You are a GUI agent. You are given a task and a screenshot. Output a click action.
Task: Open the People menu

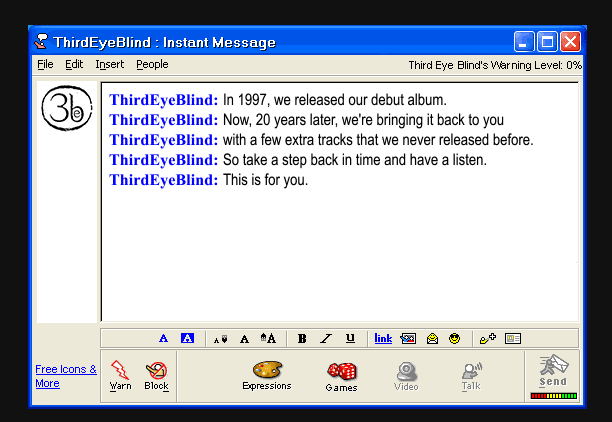click(x=152, y=64)
